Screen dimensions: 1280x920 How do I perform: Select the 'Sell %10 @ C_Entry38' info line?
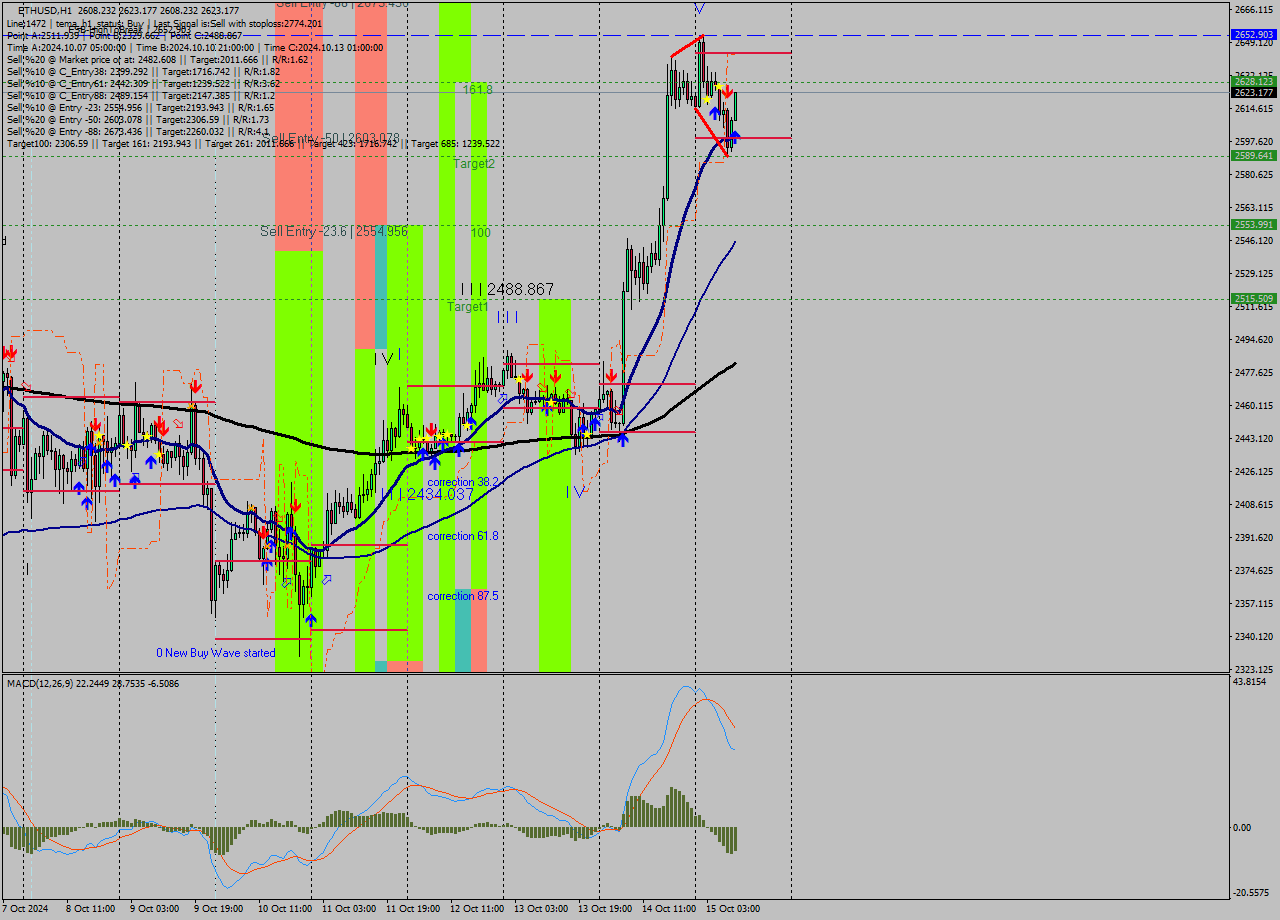click(143, 72)
